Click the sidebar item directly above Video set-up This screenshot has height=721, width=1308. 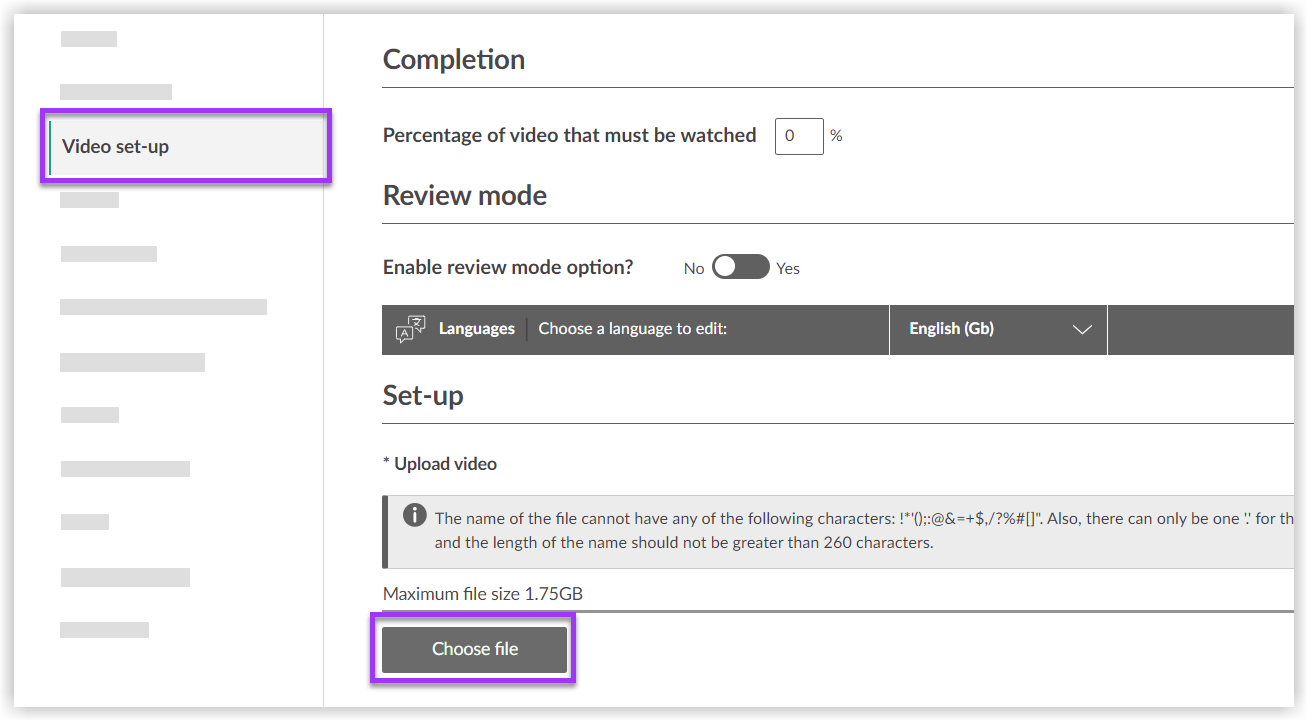tap(116, 91)
